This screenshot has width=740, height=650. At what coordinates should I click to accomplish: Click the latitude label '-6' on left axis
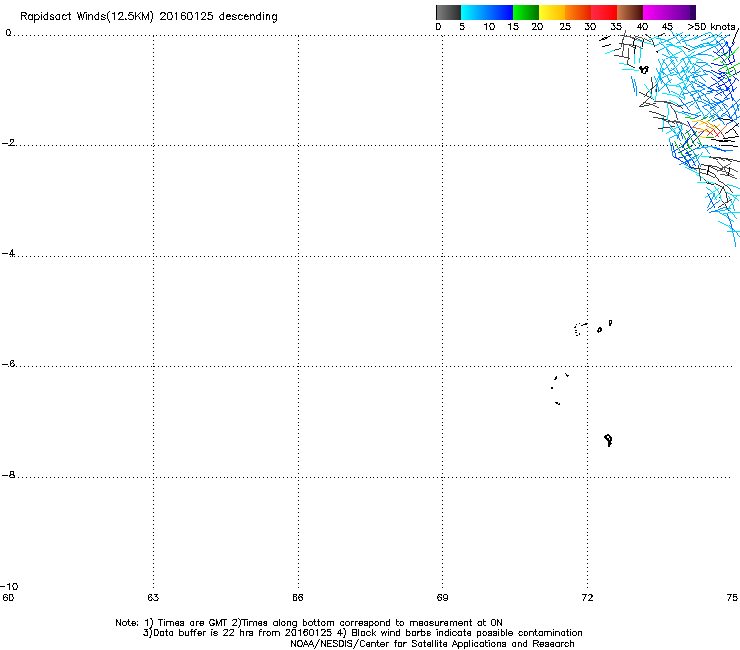[8, 364]
